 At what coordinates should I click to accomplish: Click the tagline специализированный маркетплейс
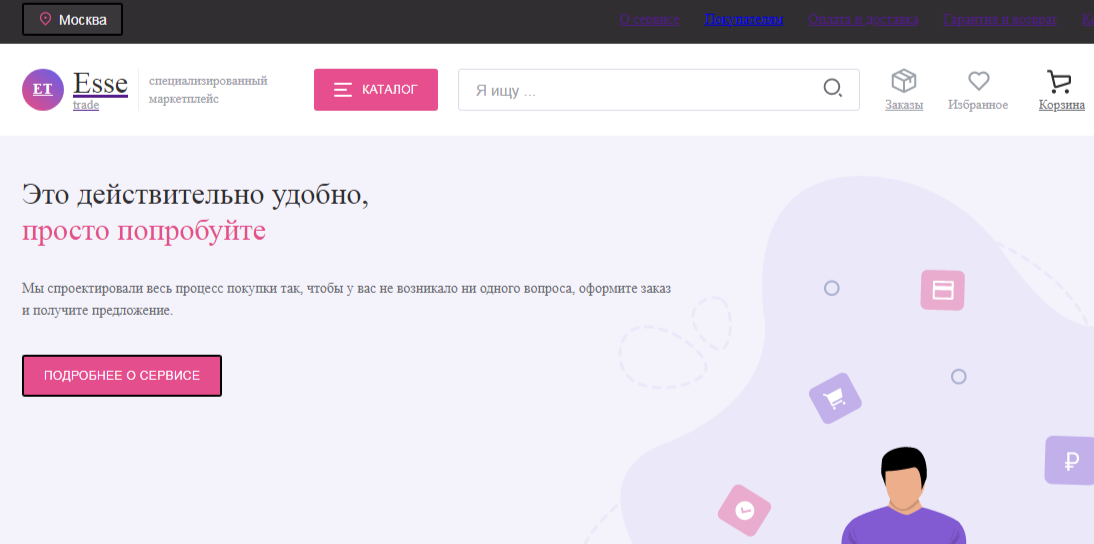click(x=208, y=90)
